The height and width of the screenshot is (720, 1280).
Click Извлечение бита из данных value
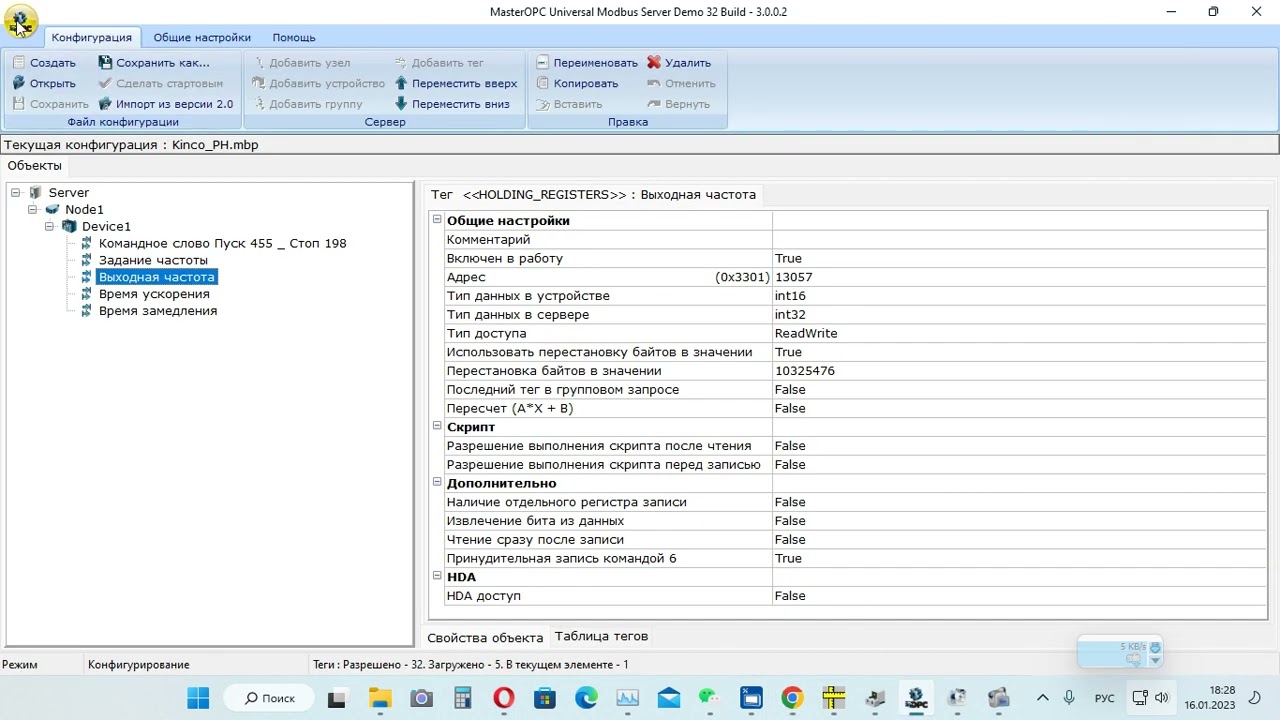point(1019,521)
